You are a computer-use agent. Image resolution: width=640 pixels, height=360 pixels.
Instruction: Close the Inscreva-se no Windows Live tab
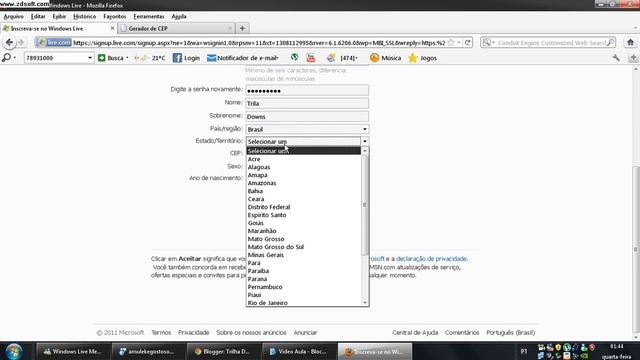click(113, 28)
